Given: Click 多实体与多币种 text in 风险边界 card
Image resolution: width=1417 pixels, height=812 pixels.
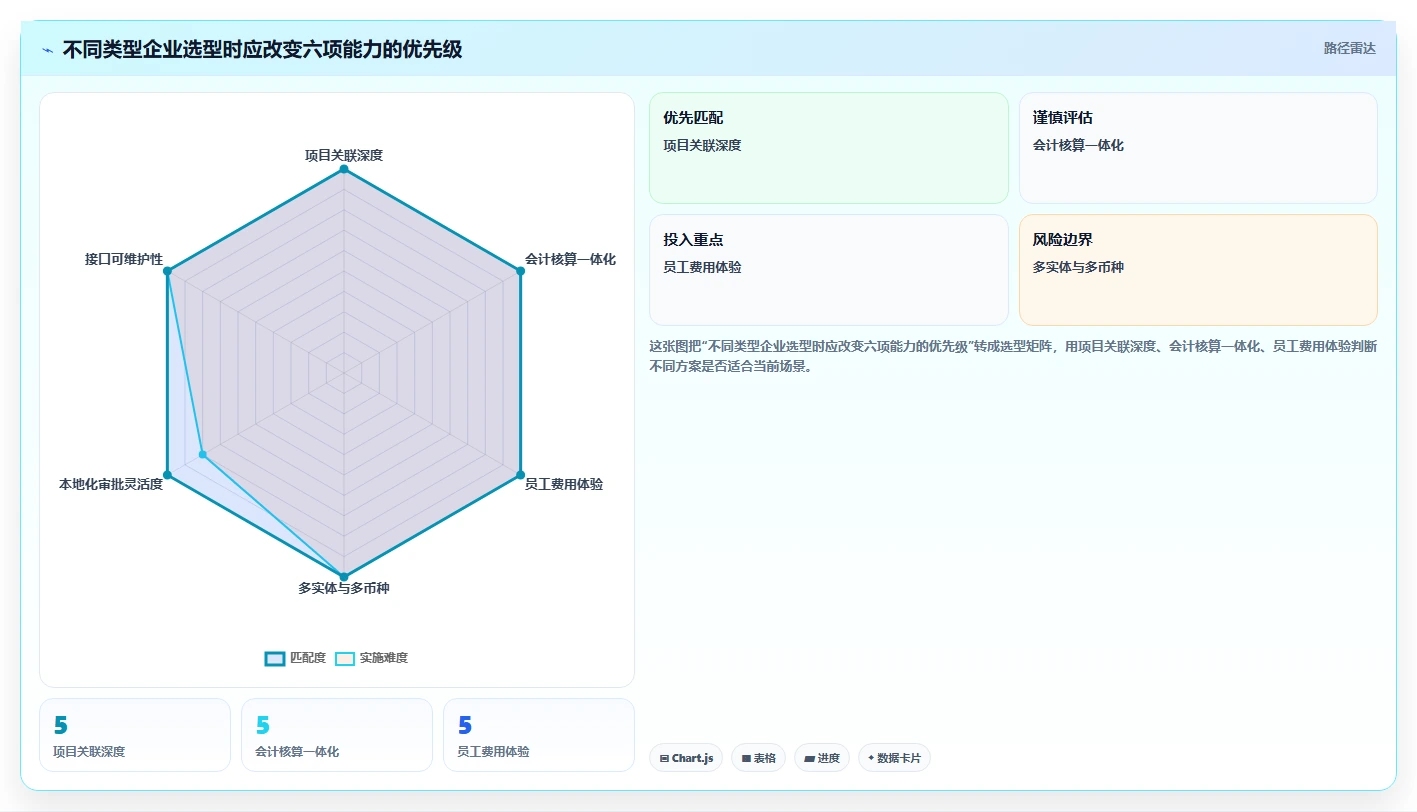Looking at the screenshot, I should point(1078,267).
